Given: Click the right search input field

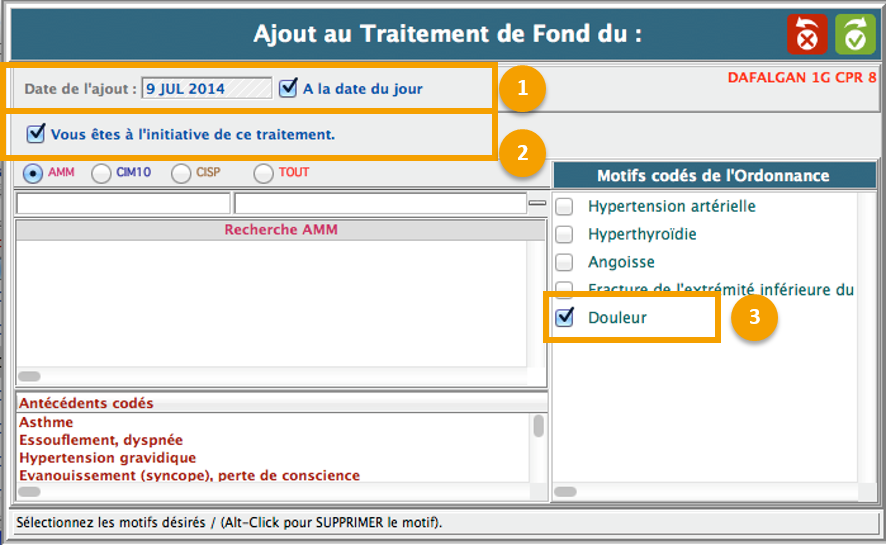Looking at the screenshot, I should tap(379, 204).
